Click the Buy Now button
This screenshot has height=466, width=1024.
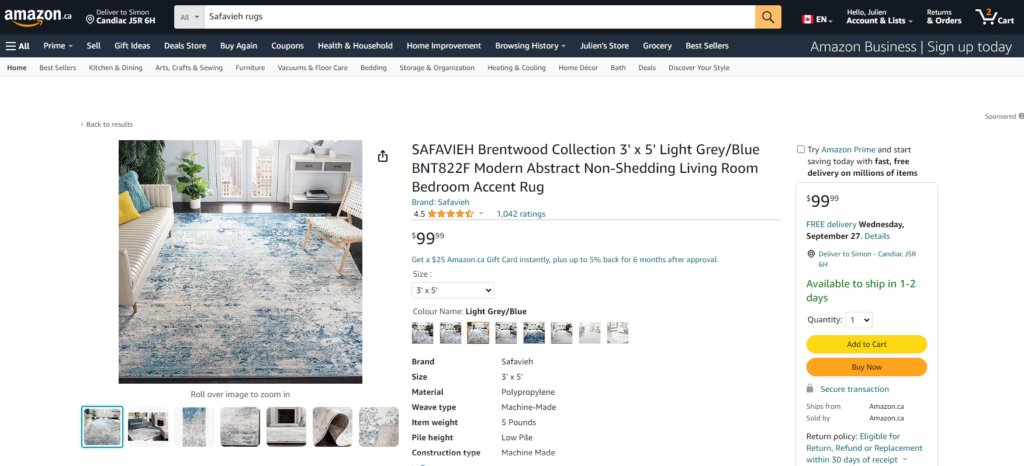click(866, 367)
